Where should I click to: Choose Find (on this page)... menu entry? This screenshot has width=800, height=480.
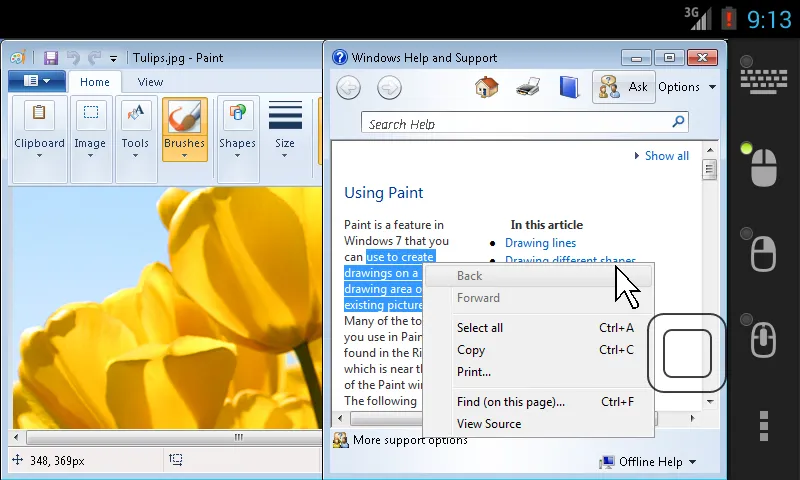[540, 402]
